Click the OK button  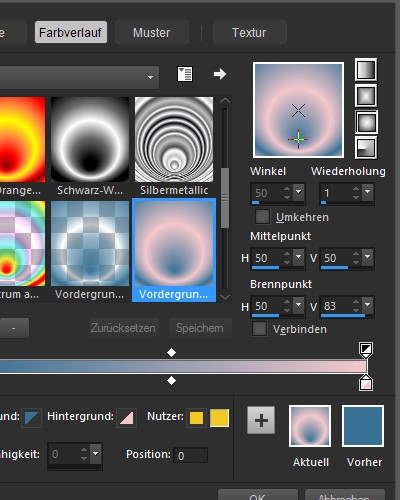point(258,496)
